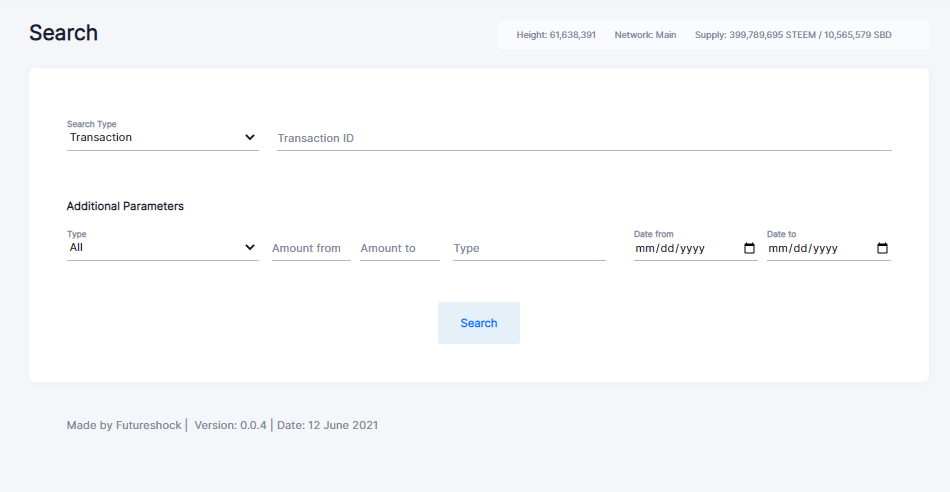Viewport: 950px width, 492px height.
Task: Click the Type text input field
Action: (529, 248)
